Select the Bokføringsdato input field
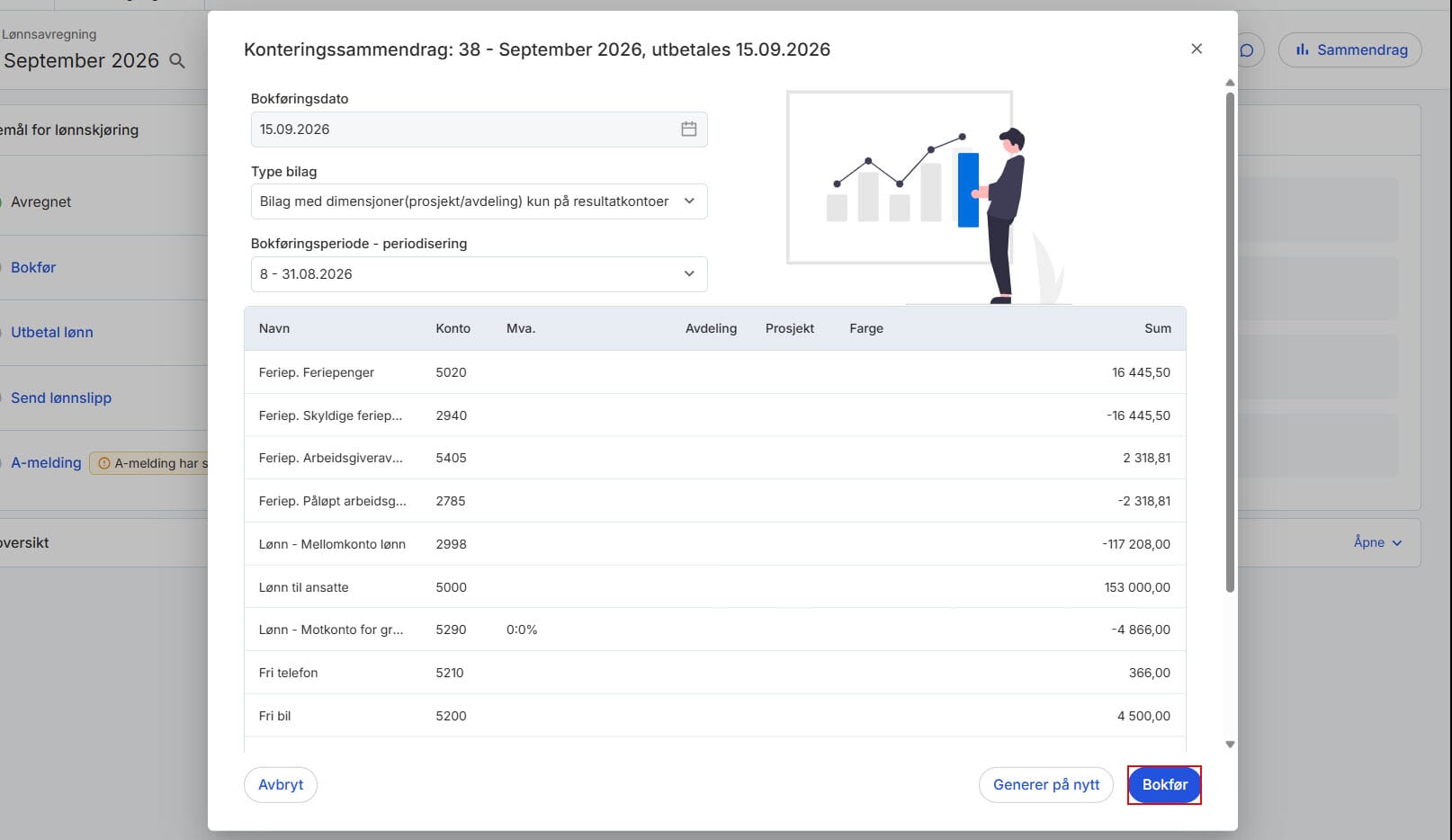This screenshot has height=840, width=1452. 479,130
